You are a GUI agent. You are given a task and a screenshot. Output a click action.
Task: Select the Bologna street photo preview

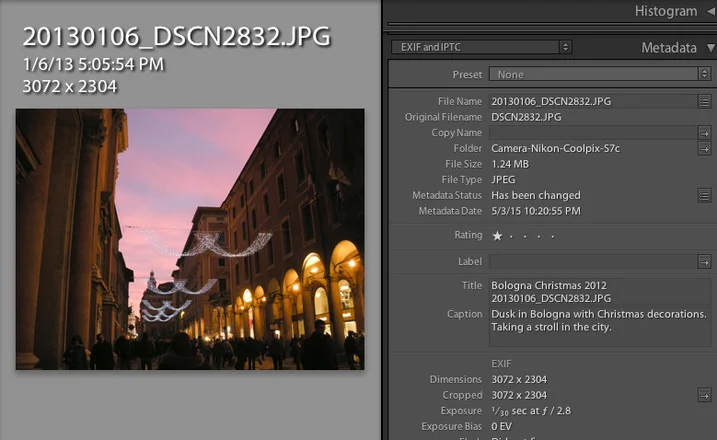(190, 239)
